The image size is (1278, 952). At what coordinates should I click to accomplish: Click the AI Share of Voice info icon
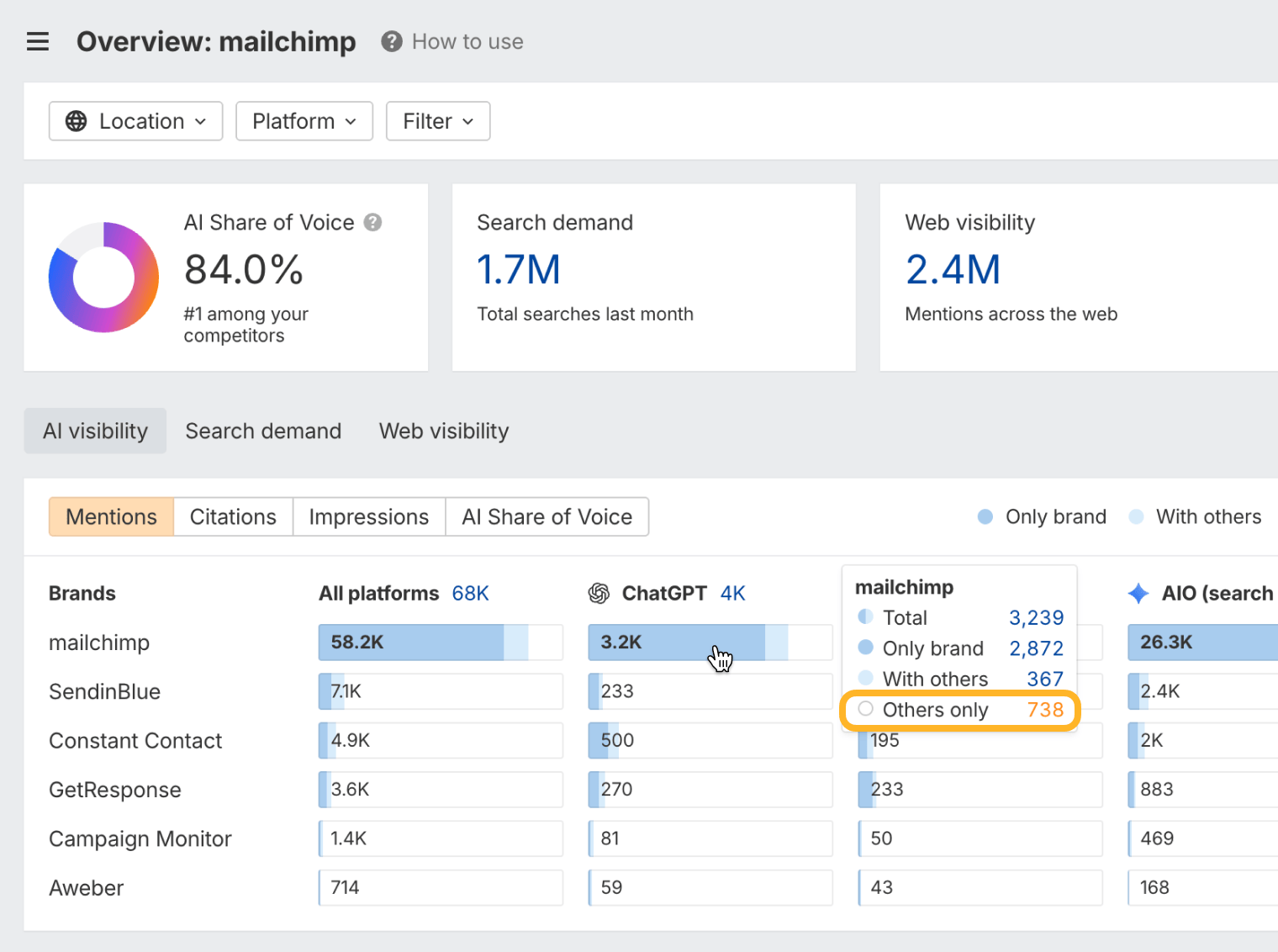click(372, 222)
